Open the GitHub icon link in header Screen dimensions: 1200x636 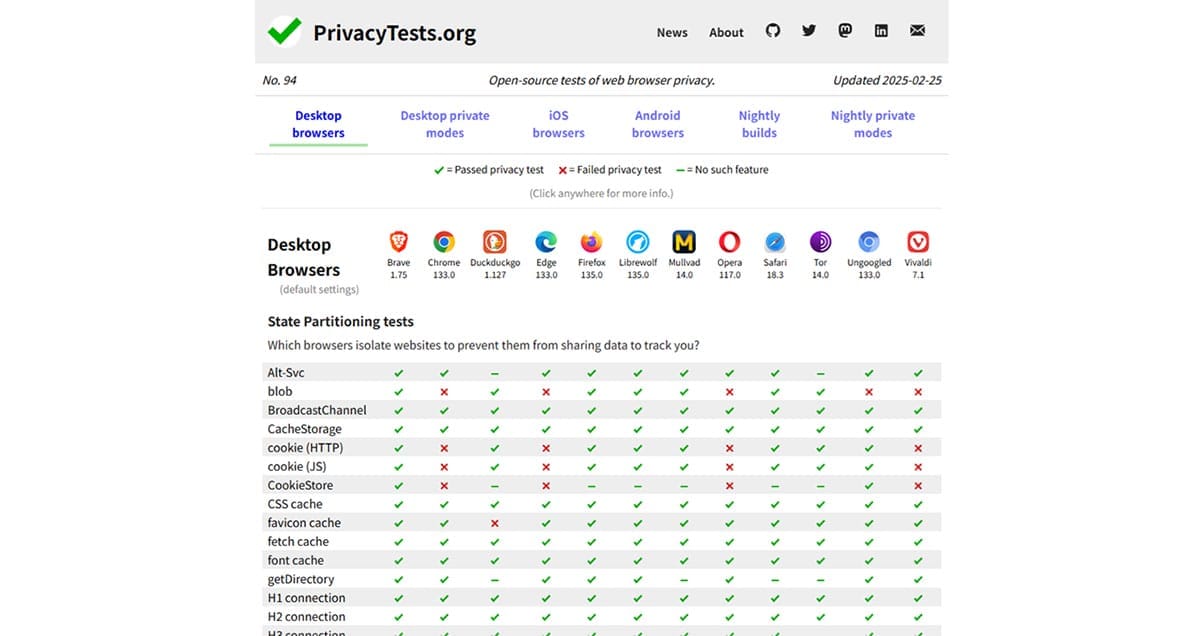772,31
